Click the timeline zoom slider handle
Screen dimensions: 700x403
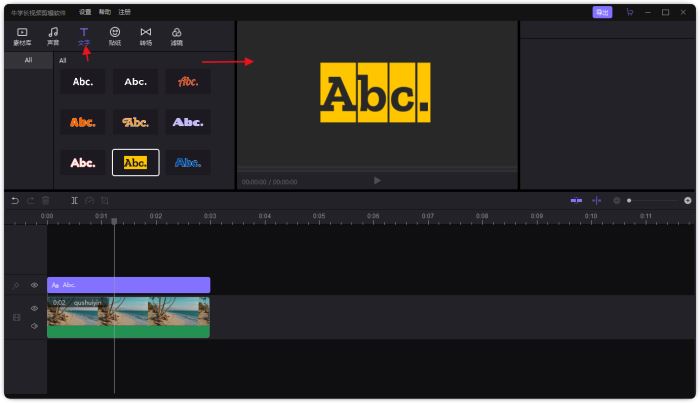[629, 201]
